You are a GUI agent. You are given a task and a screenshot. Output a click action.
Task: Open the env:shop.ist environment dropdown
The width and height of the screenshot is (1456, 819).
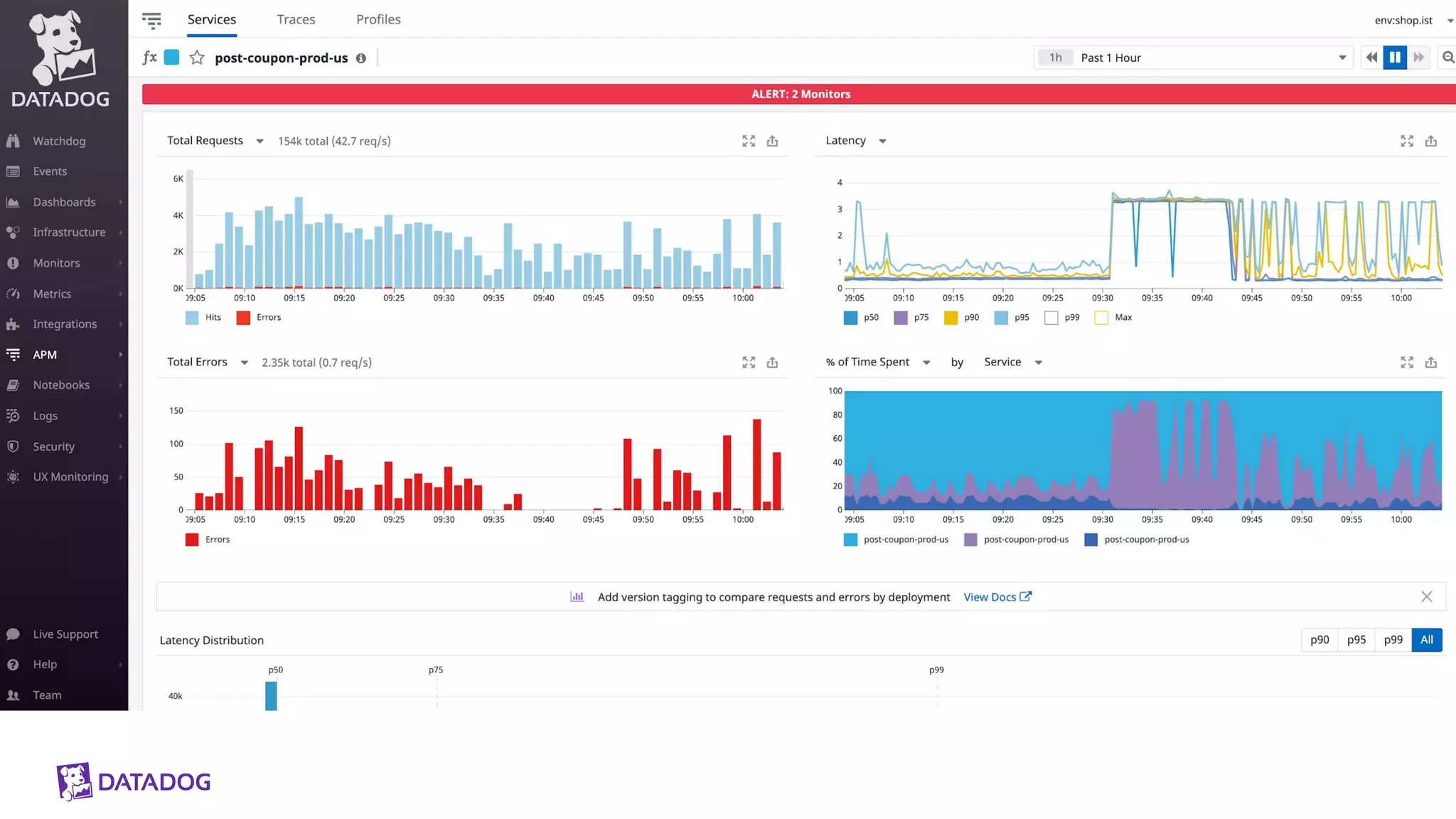1413,20
